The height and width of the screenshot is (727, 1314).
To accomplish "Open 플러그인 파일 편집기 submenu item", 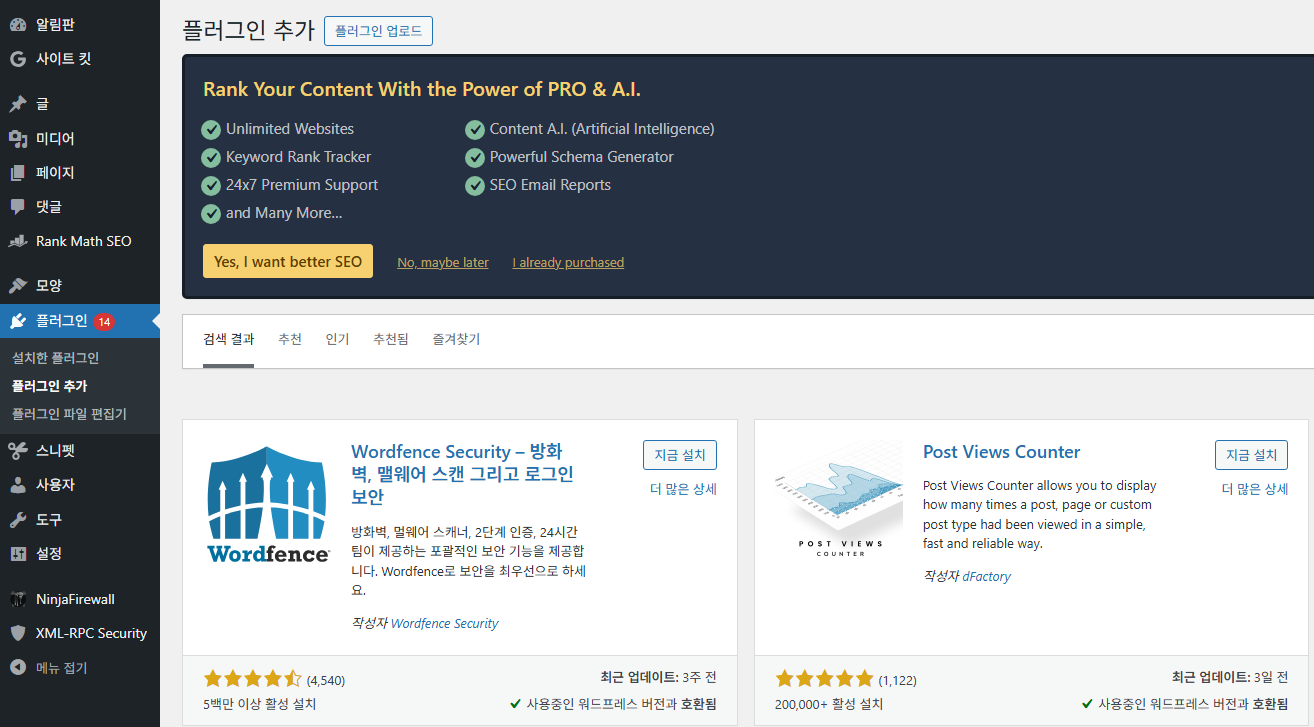I will (x=70, y=414).
